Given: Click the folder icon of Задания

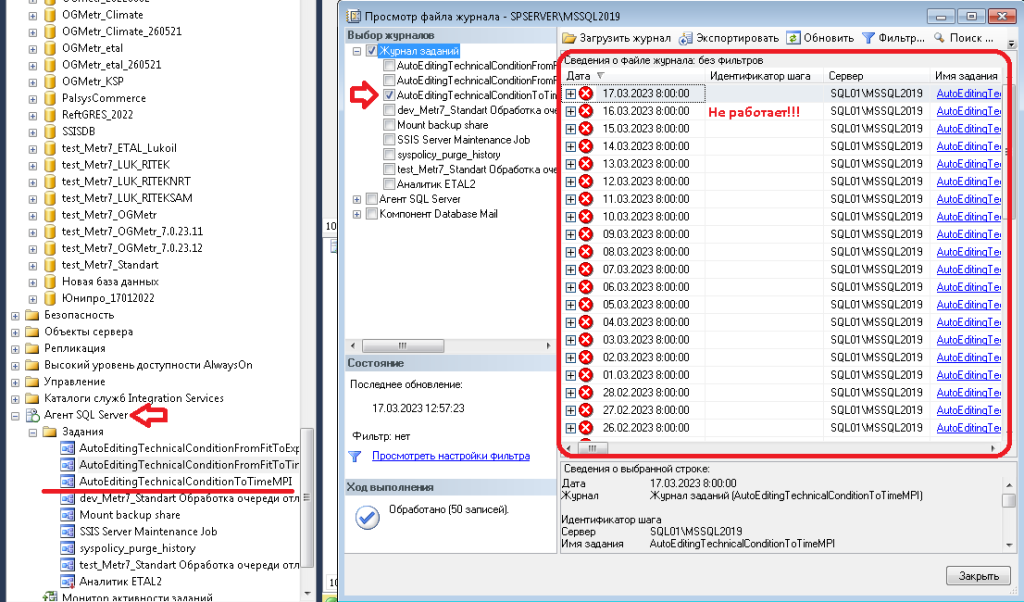Looking at the screenshot, I should (x=50, y=432).
